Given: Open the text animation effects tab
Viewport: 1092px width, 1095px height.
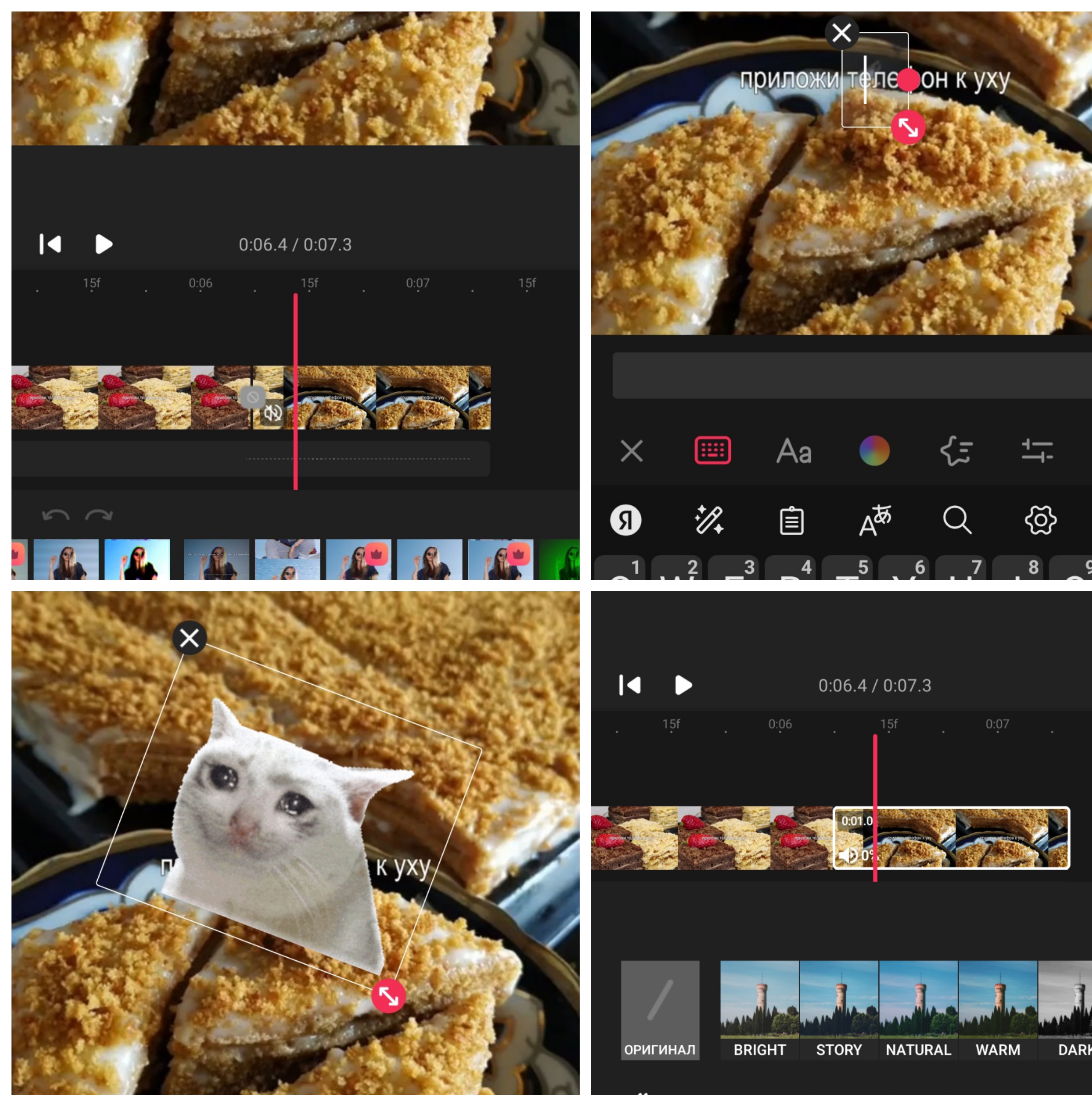Looking at the screenshot, I should pyautogui.click(x=956, y=451).
